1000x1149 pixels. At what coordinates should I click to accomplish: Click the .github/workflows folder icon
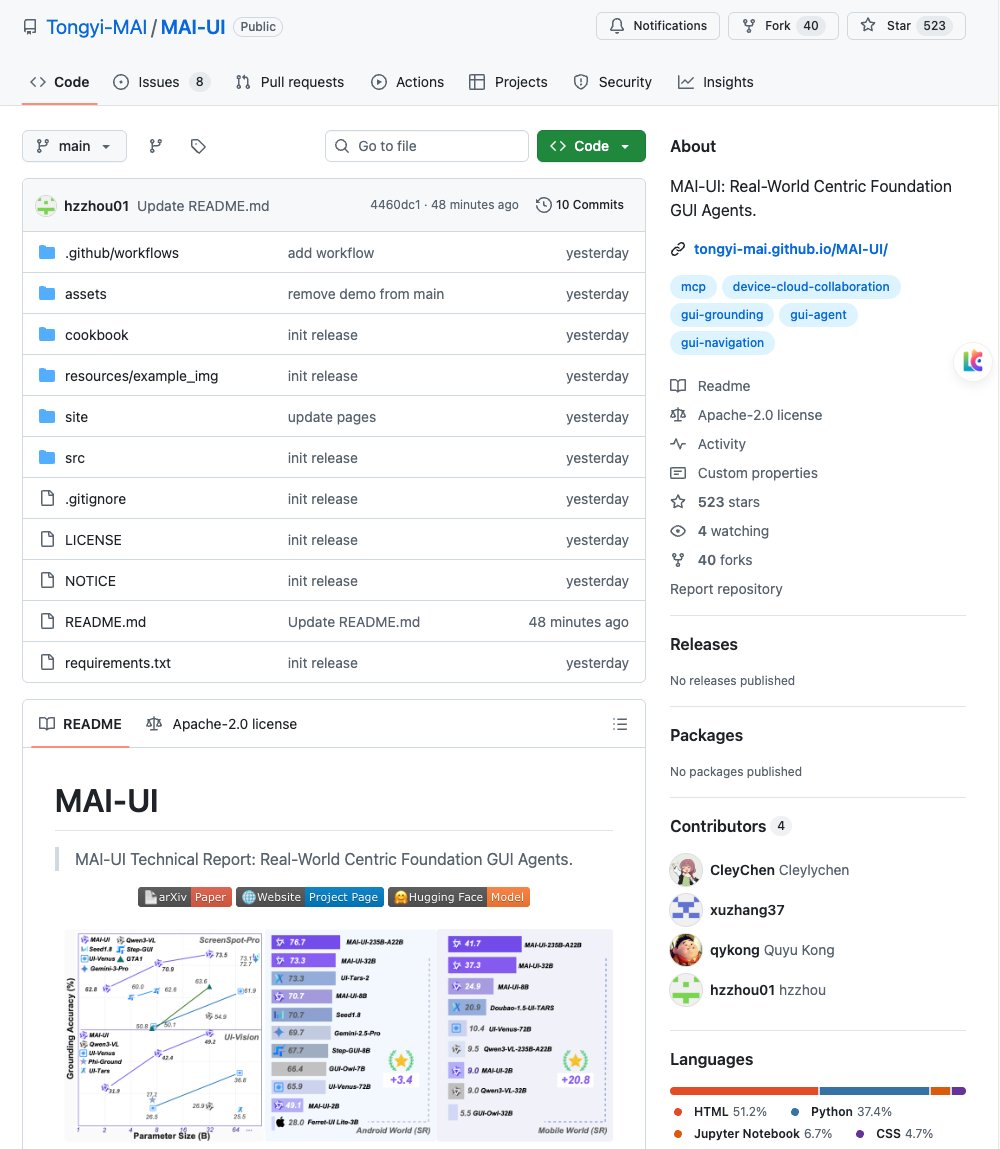(x=47, y=253)
